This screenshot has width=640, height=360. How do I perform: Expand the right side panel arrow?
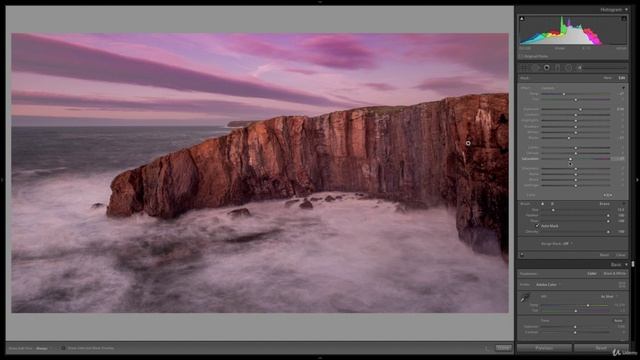[637, 180]
